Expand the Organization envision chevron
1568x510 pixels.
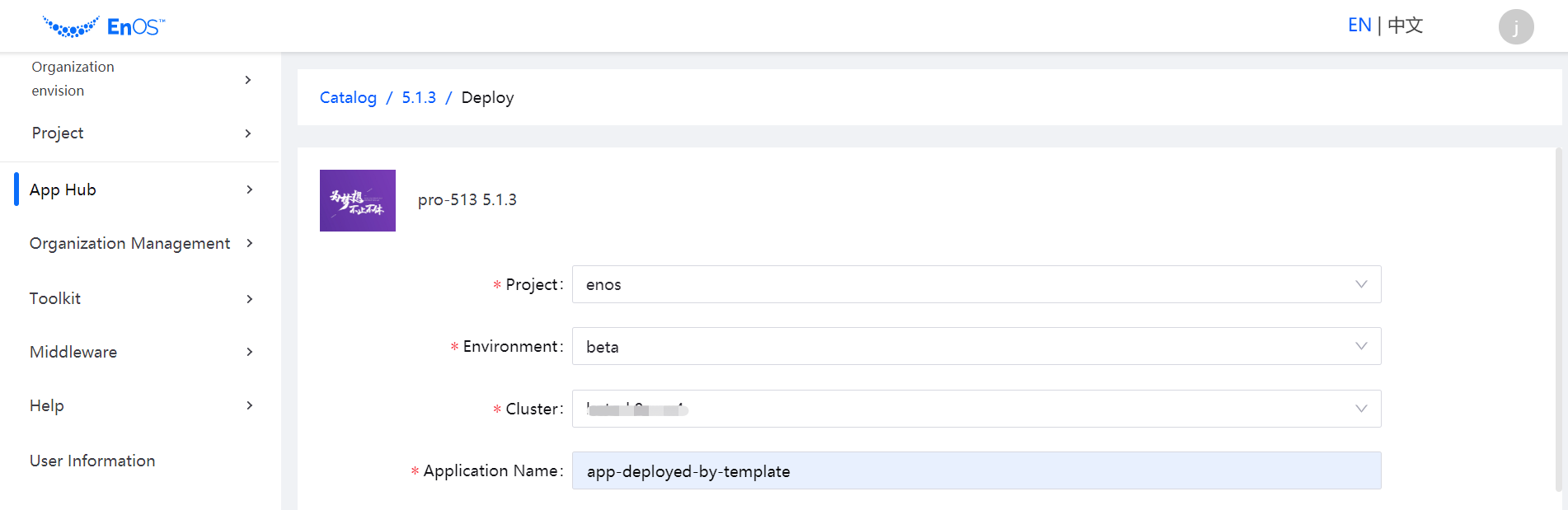point(248,80)
